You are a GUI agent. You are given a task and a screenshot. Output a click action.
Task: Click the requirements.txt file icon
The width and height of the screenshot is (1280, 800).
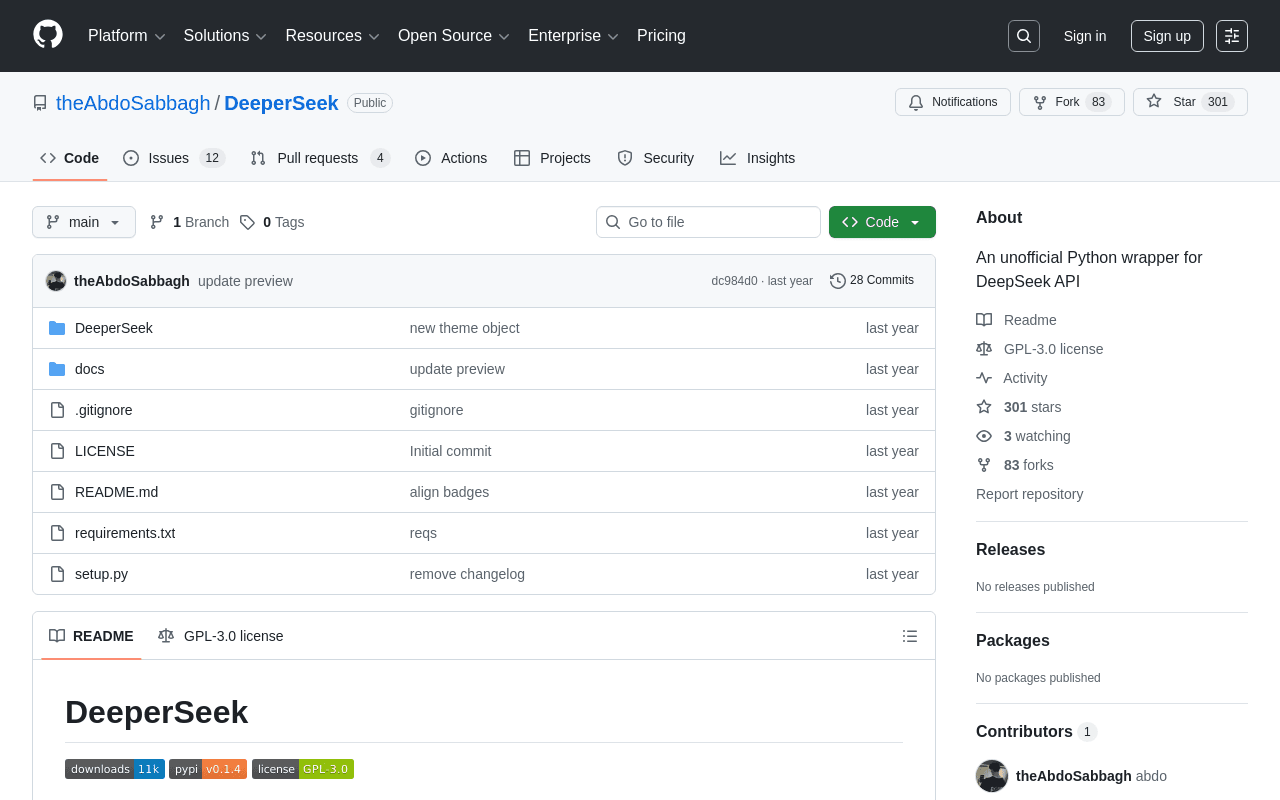tap(57, 533)
